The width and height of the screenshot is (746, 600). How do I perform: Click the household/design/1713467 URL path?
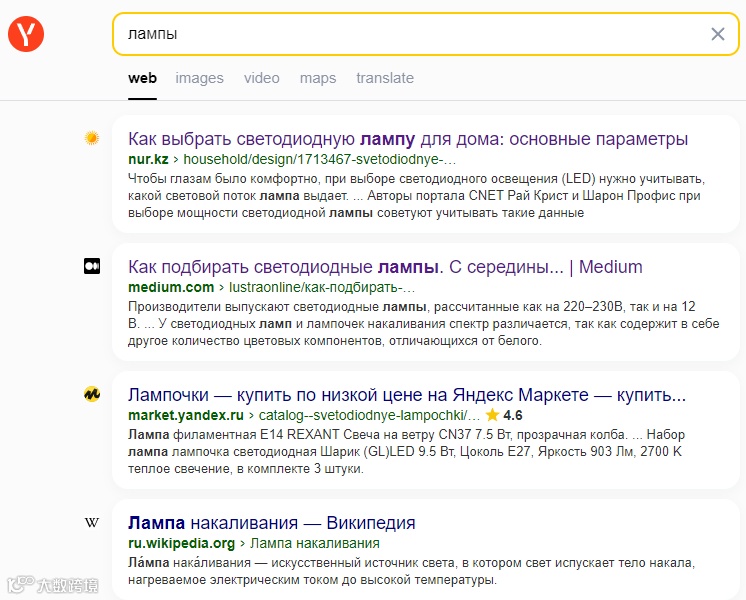click(320, 159)
